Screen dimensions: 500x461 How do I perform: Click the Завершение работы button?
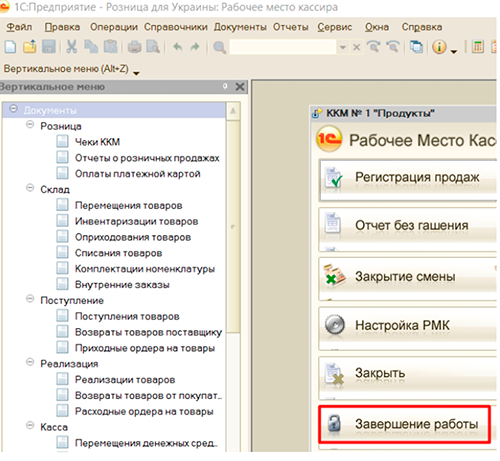(x=404, y=424)
